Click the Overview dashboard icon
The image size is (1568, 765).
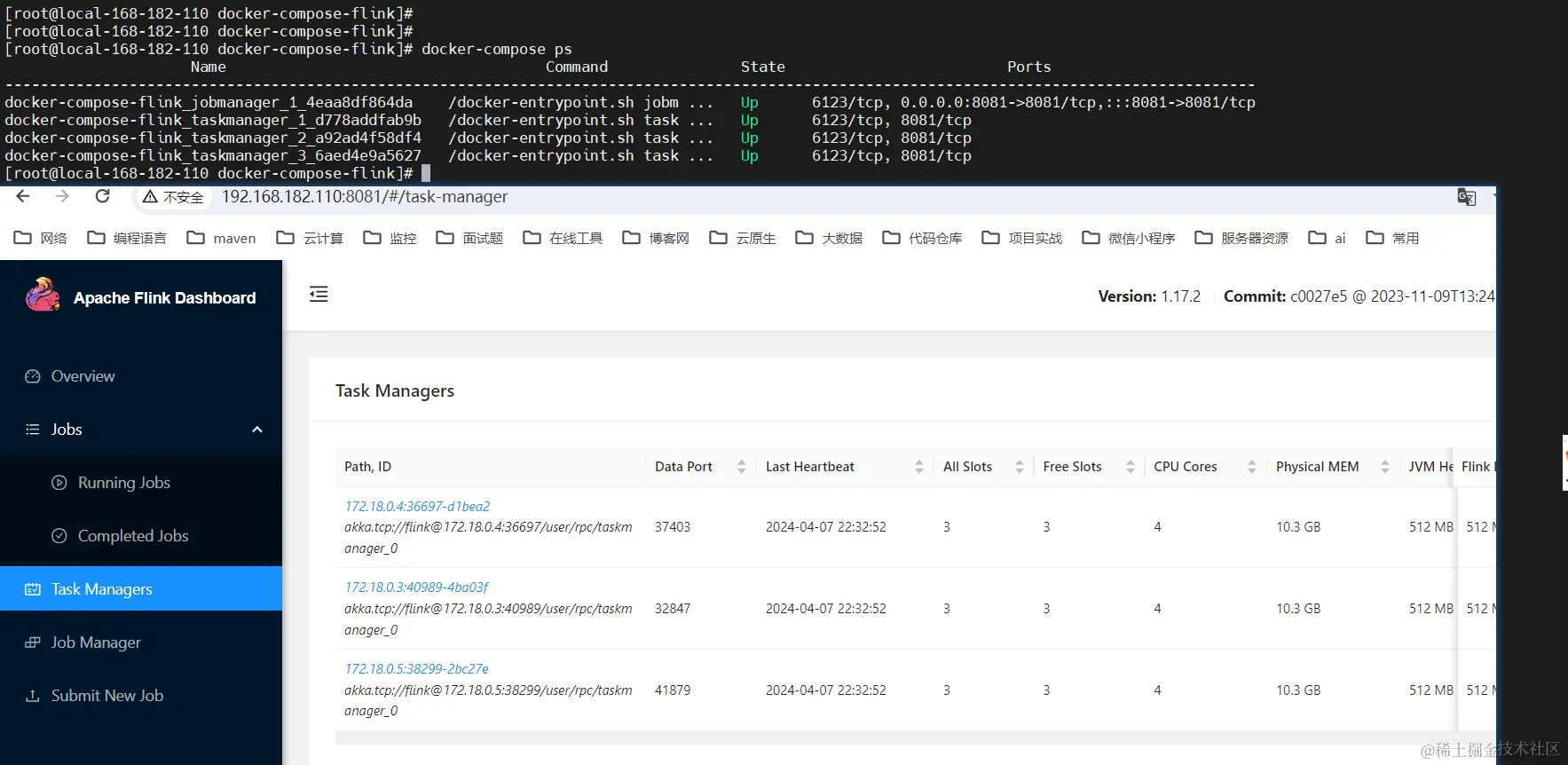(x=33, y=376)
